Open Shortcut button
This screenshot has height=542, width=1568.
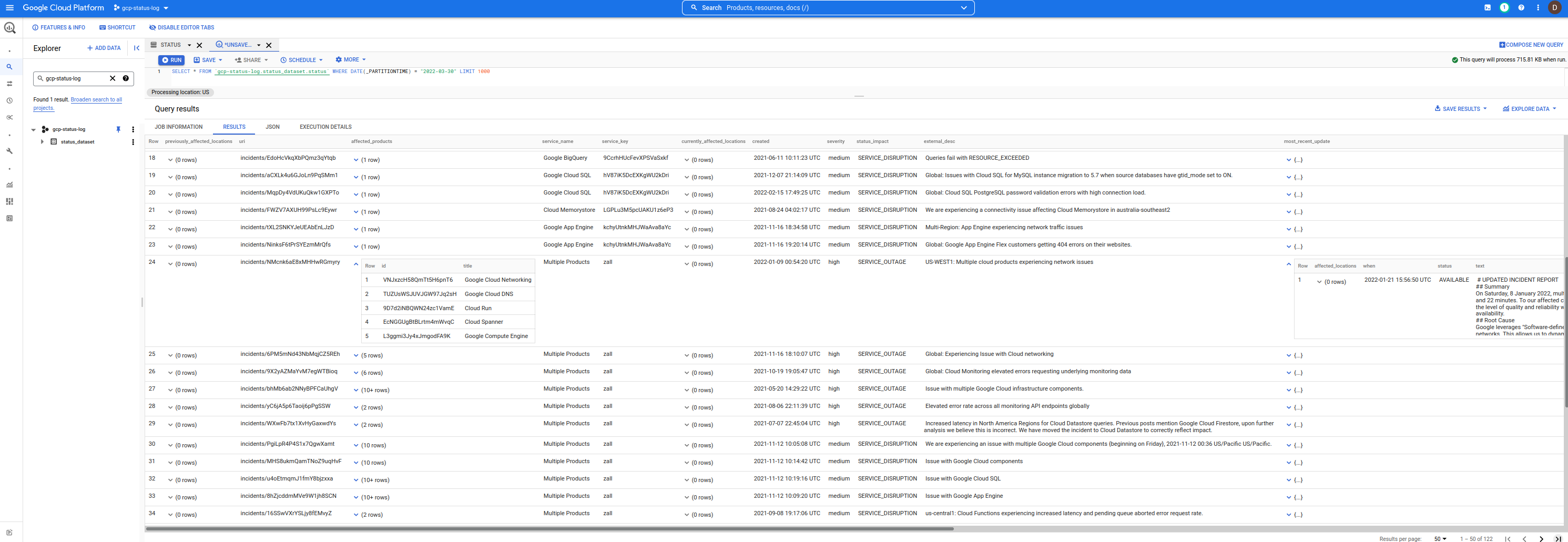tap(117, 27)
